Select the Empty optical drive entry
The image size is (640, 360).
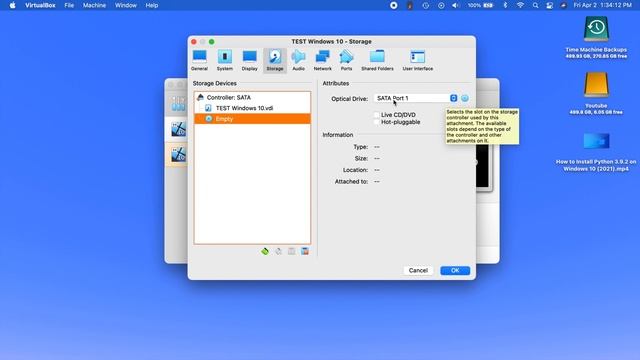point(252,119)
